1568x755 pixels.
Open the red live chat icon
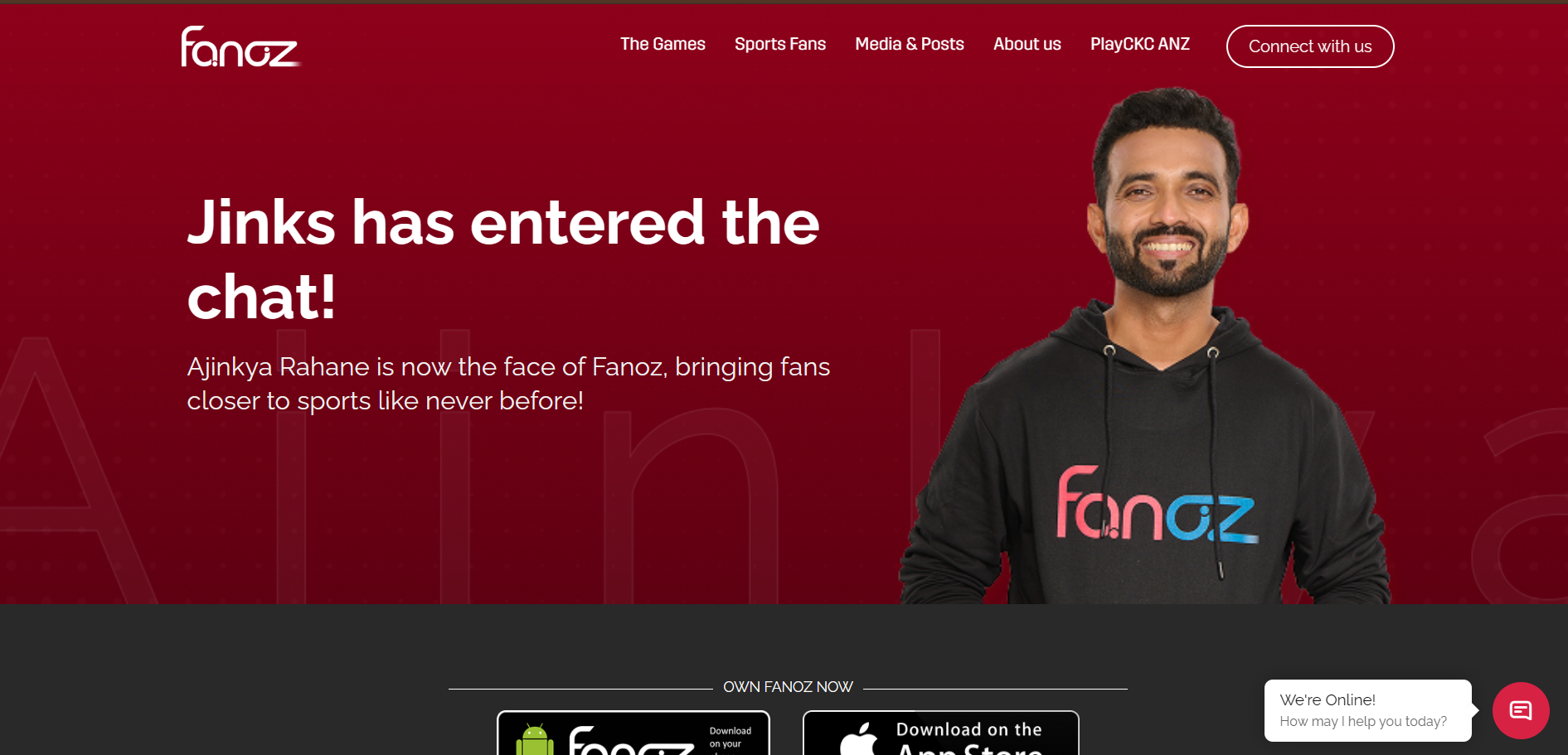click(x=1521, y=710)
